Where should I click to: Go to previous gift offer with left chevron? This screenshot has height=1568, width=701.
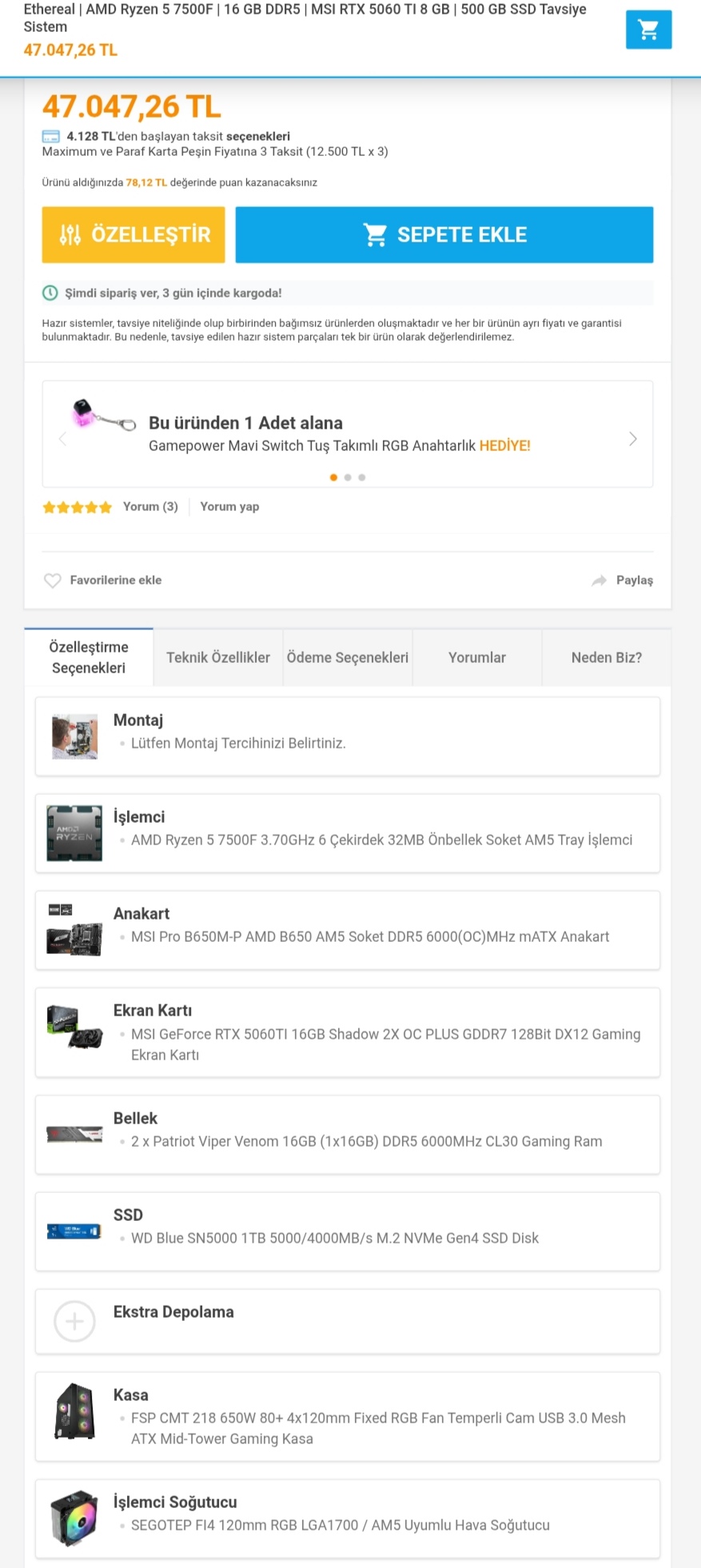(x=62, y=439)
